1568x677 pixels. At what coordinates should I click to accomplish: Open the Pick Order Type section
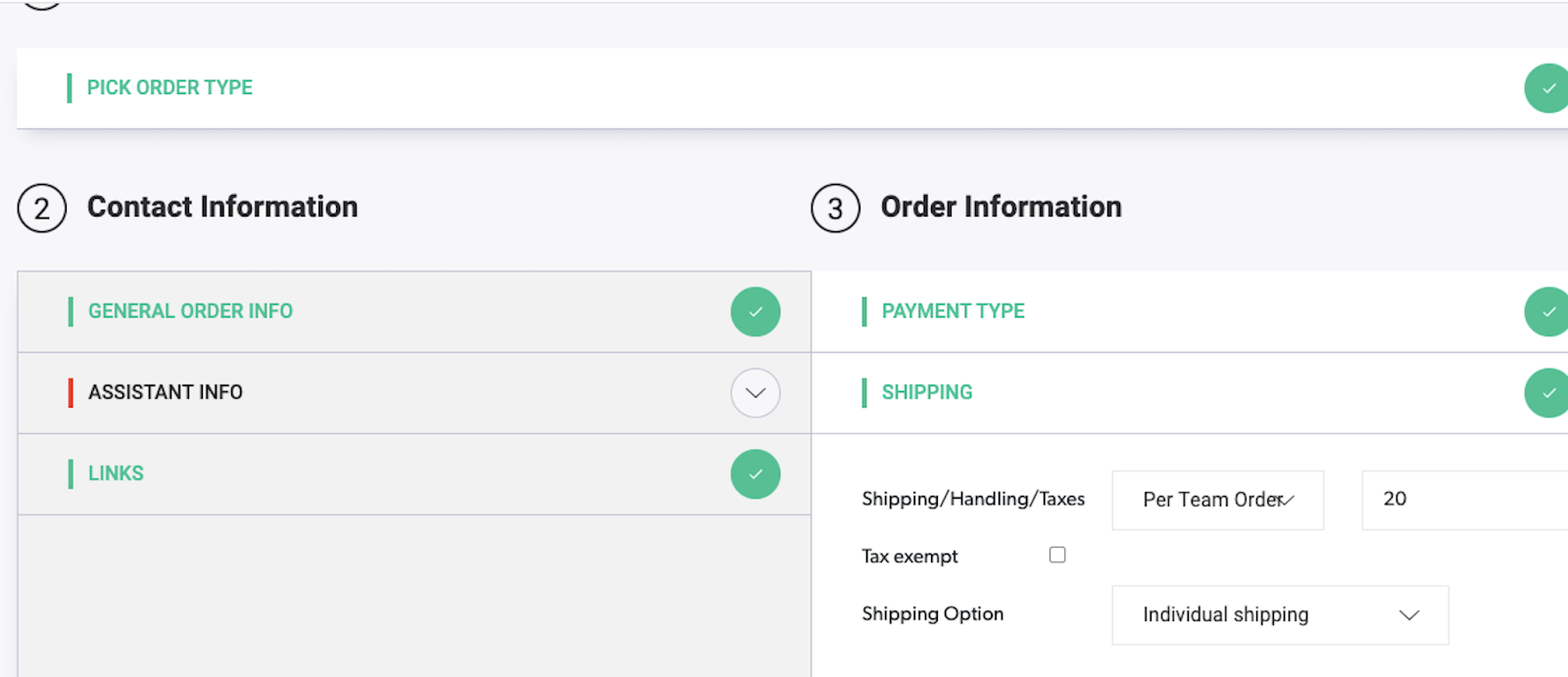point(170,88)
